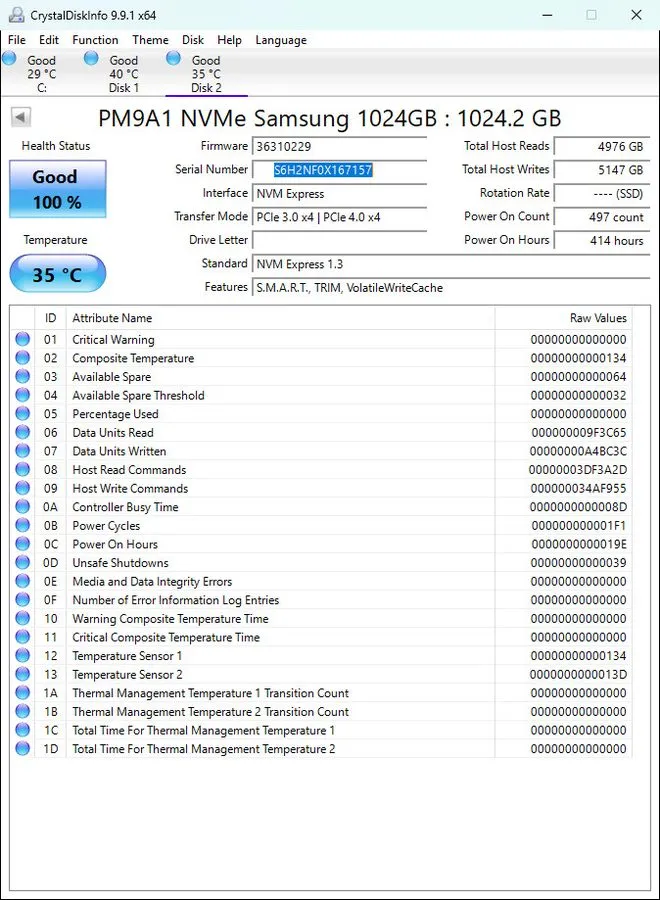Click status icon for Media and Data Integrity Errors

tap(22, 581)
